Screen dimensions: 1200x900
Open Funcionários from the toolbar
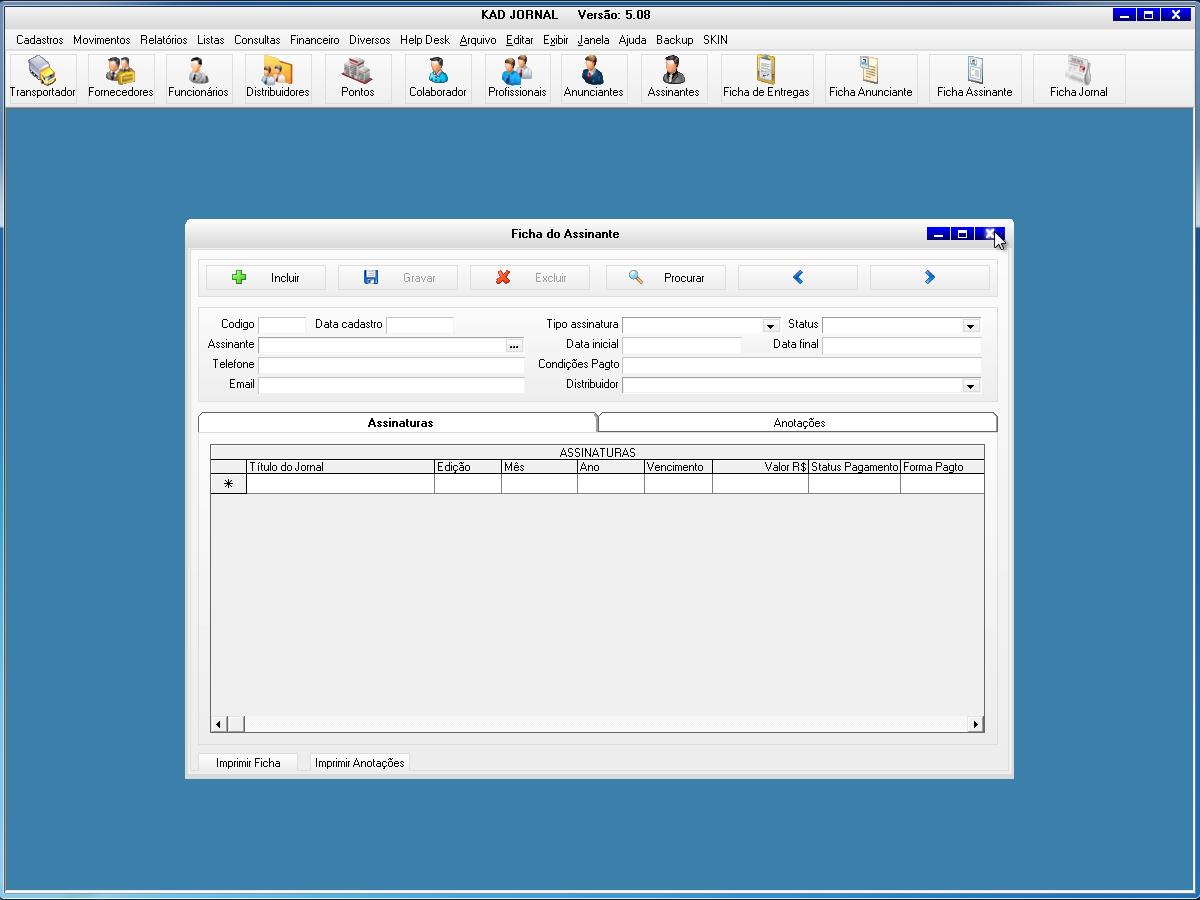(x=198, y=78)
